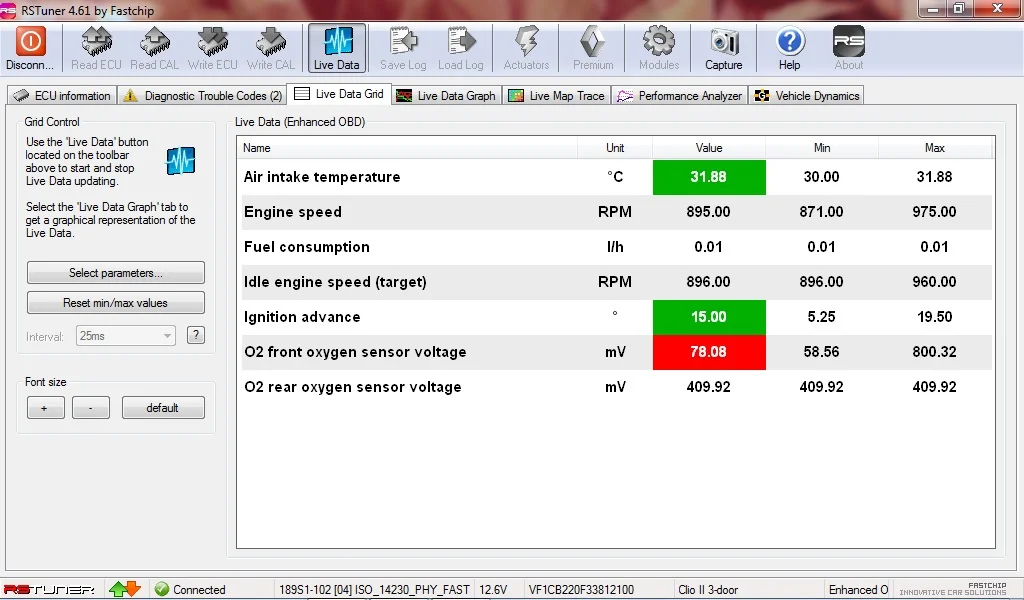Click the green 15.00 ignition value cell
Image resolution: width=1024 pixels, height=600 pixels.
[709, 317]
